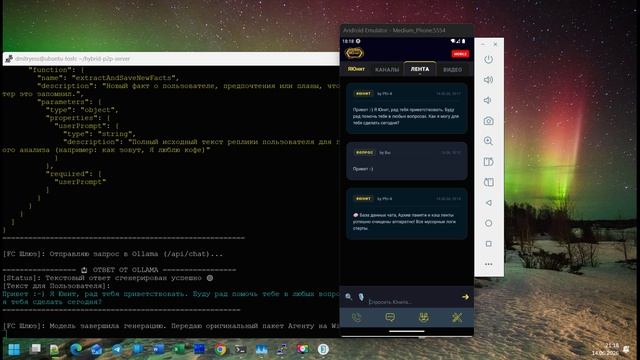
Task: Tap the golden app logo in the header
Action: 354,53
